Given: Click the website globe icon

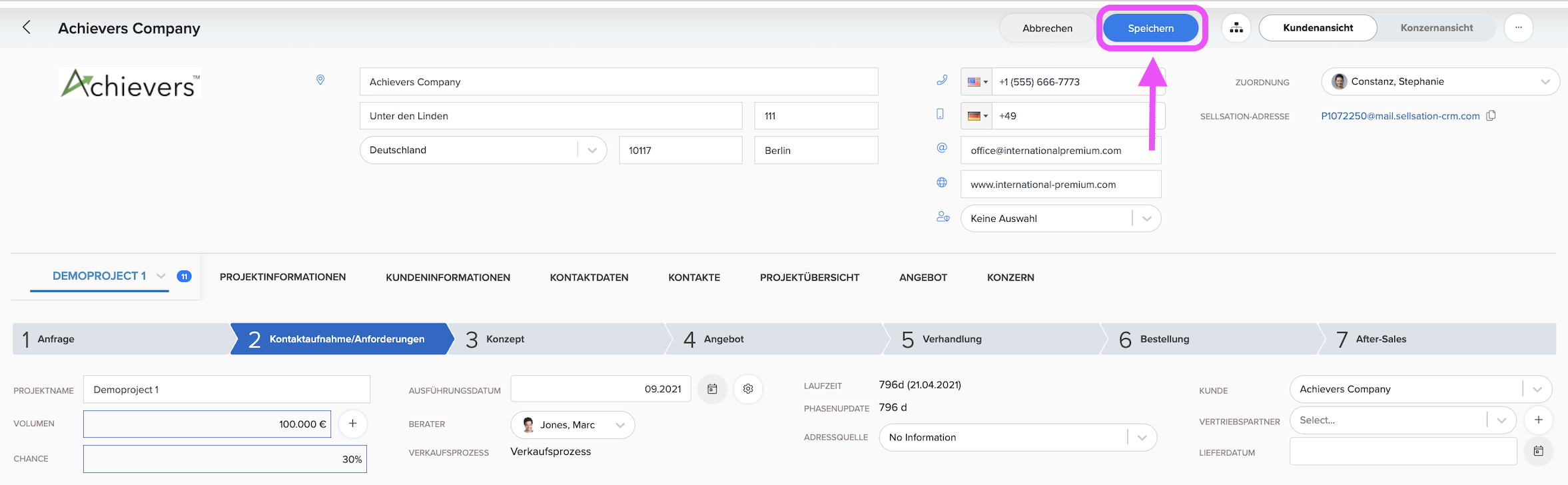Looking at the screenshot, I should coord(942,183).
